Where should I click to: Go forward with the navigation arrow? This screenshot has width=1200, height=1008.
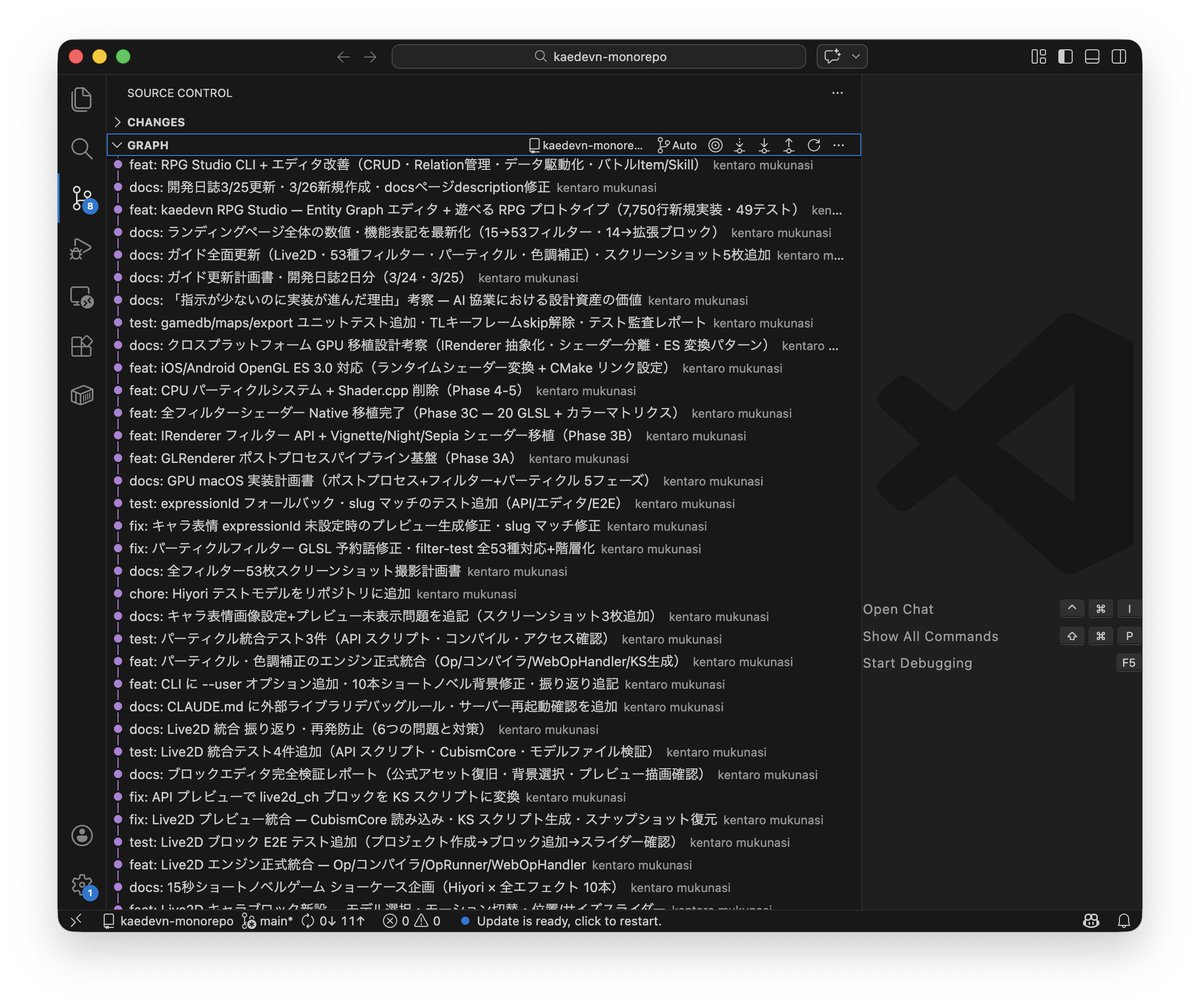point(371,57)
